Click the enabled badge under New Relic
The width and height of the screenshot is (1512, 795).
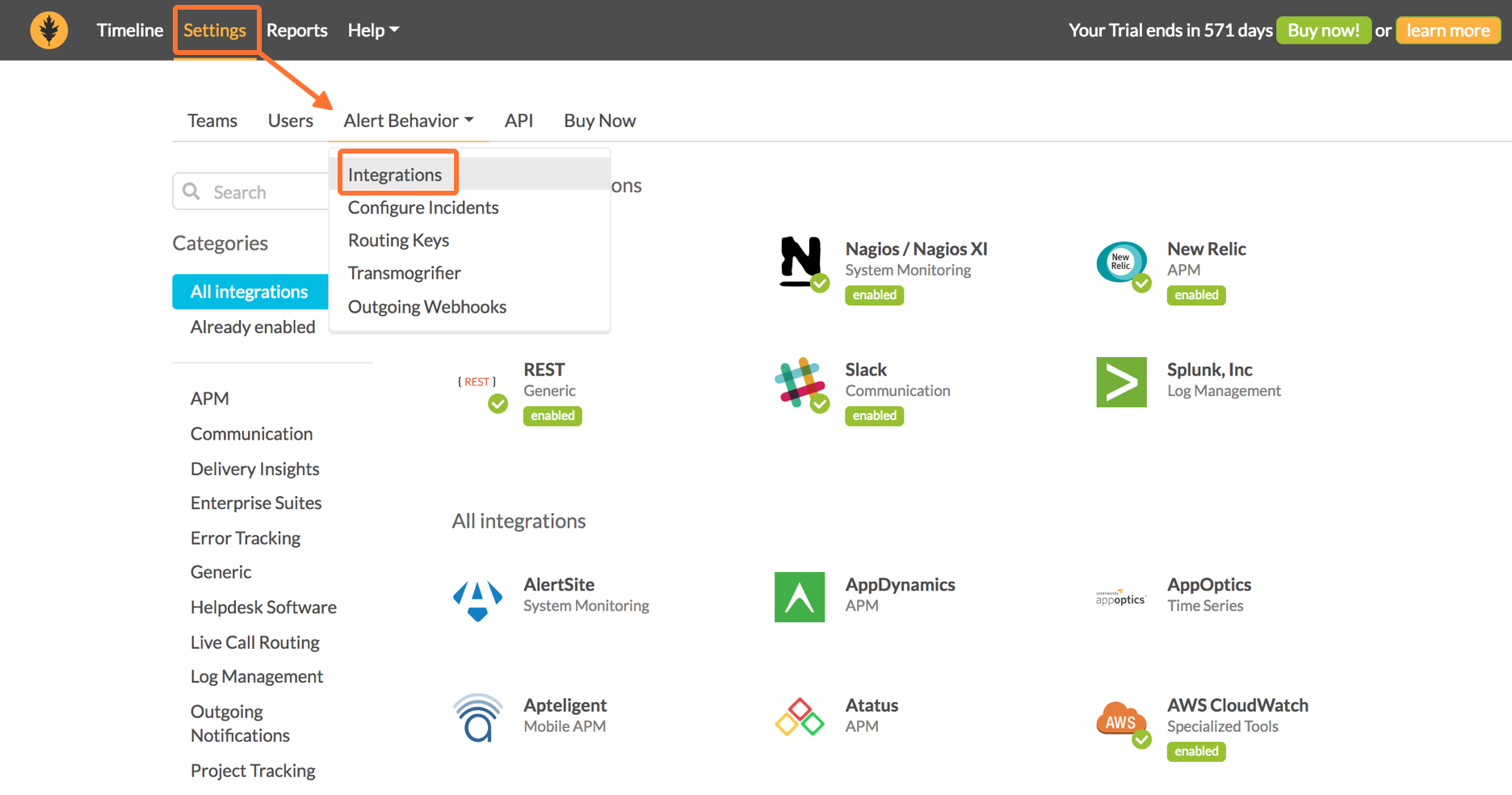click(1196, 295)
